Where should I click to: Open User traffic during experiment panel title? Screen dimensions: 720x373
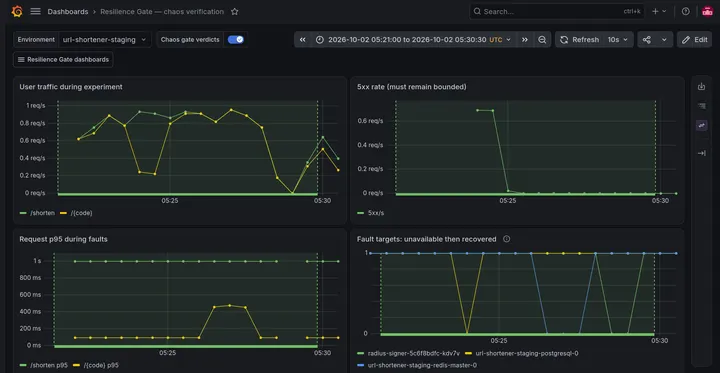click(x=71, y=87)
